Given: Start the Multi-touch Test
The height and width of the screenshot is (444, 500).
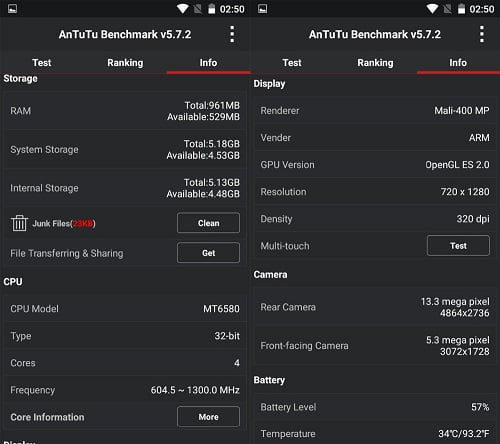Looking at the screenshot, I should 458,246.
